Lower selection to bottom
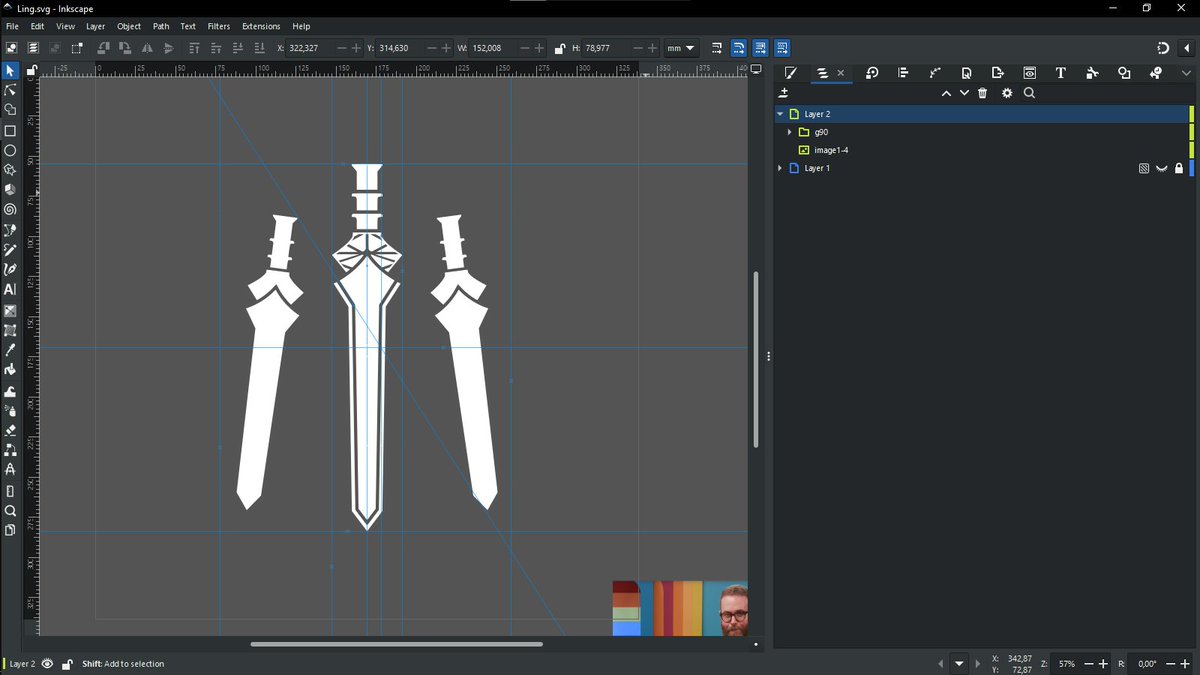1200x675 pixels. [x=259, y=48]
